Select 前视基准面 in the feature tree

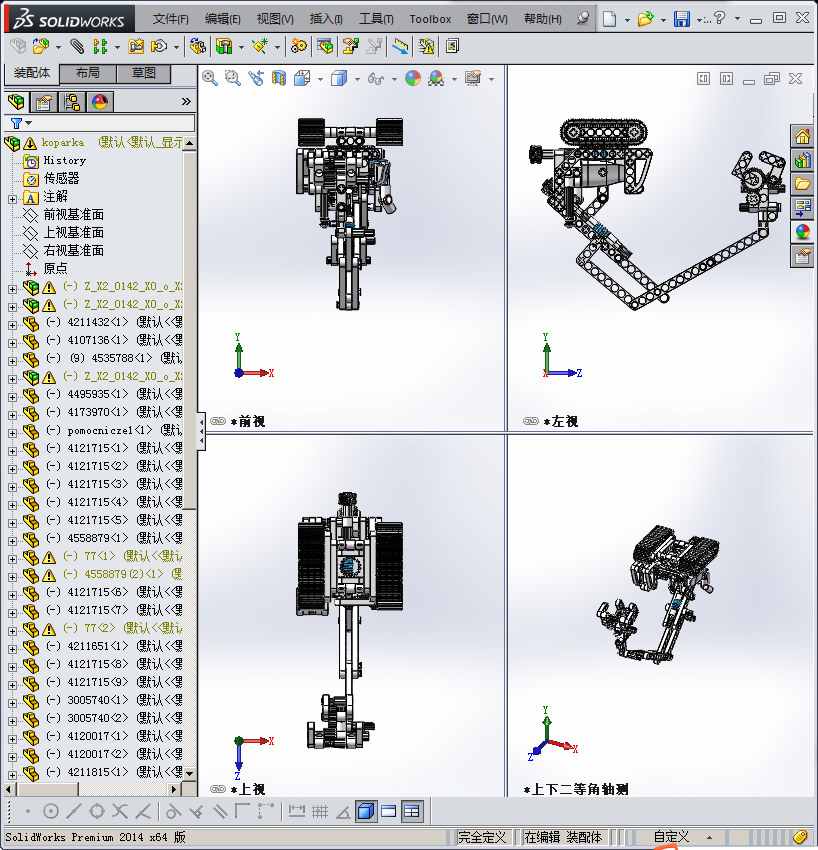[x=74, y=215]
